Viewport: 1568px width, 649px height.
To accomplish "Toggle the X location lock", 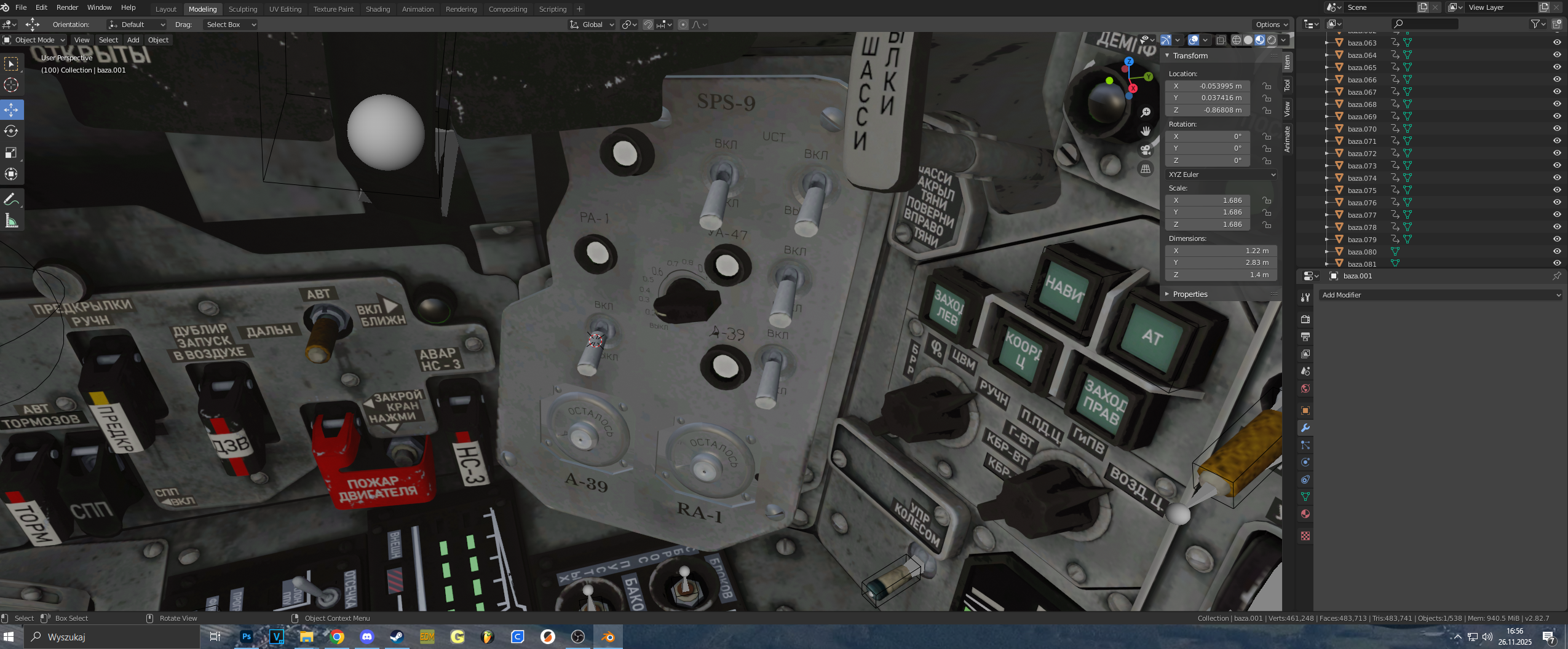I will [1267, 86].
